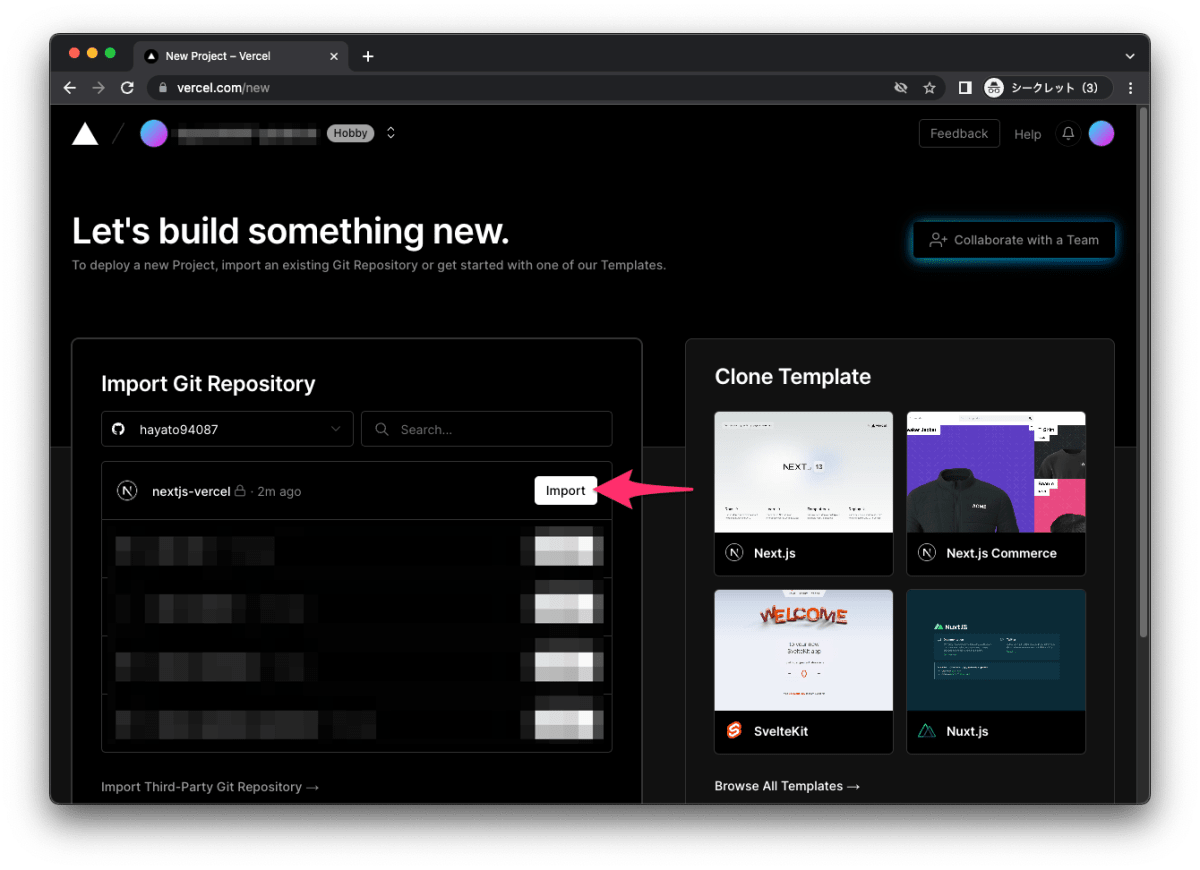Screen dimensions: 1200x870
Task: Click the GitHub icon in account dropdown
Action: pos(119,429)
